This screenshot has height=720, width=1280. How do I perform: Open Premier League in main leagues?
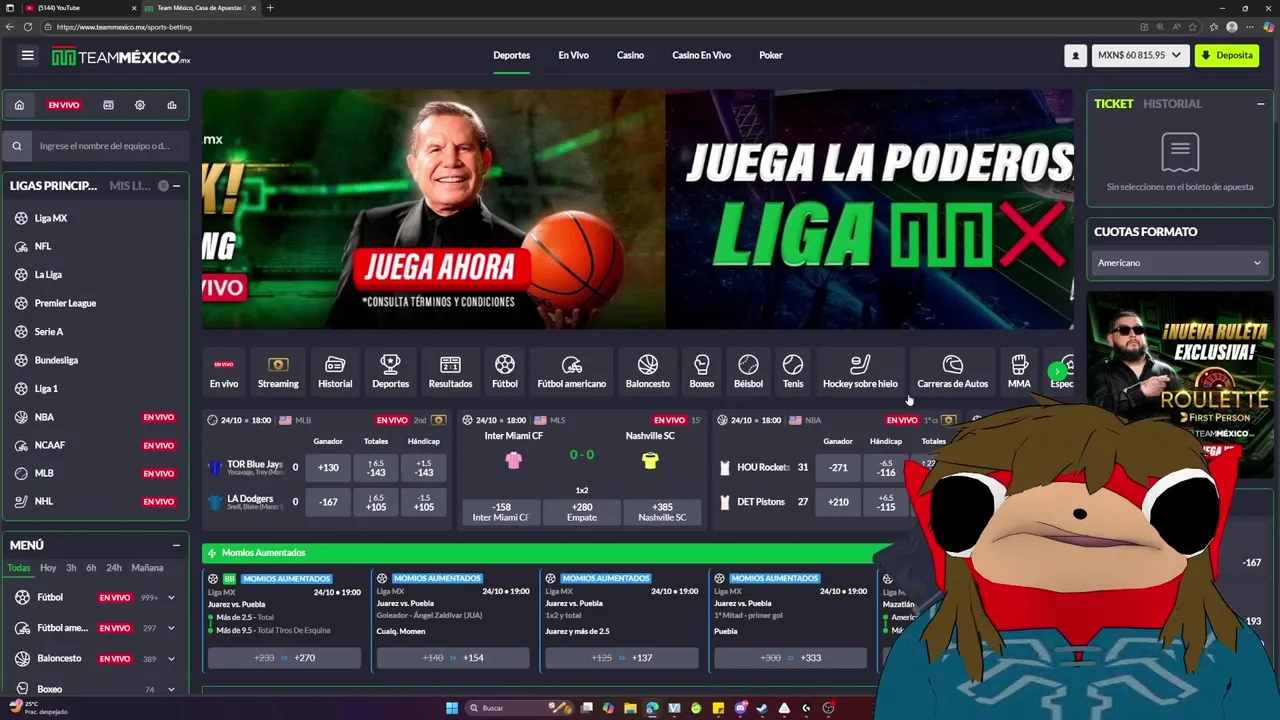[65, 303]
